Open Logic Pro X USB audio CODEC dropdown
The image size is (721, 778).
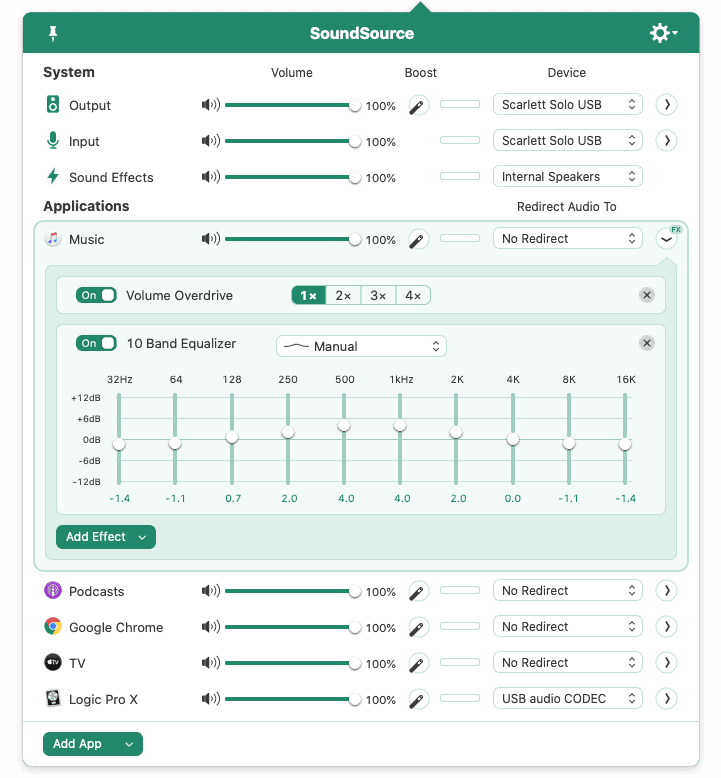click(x=567, y=698)
